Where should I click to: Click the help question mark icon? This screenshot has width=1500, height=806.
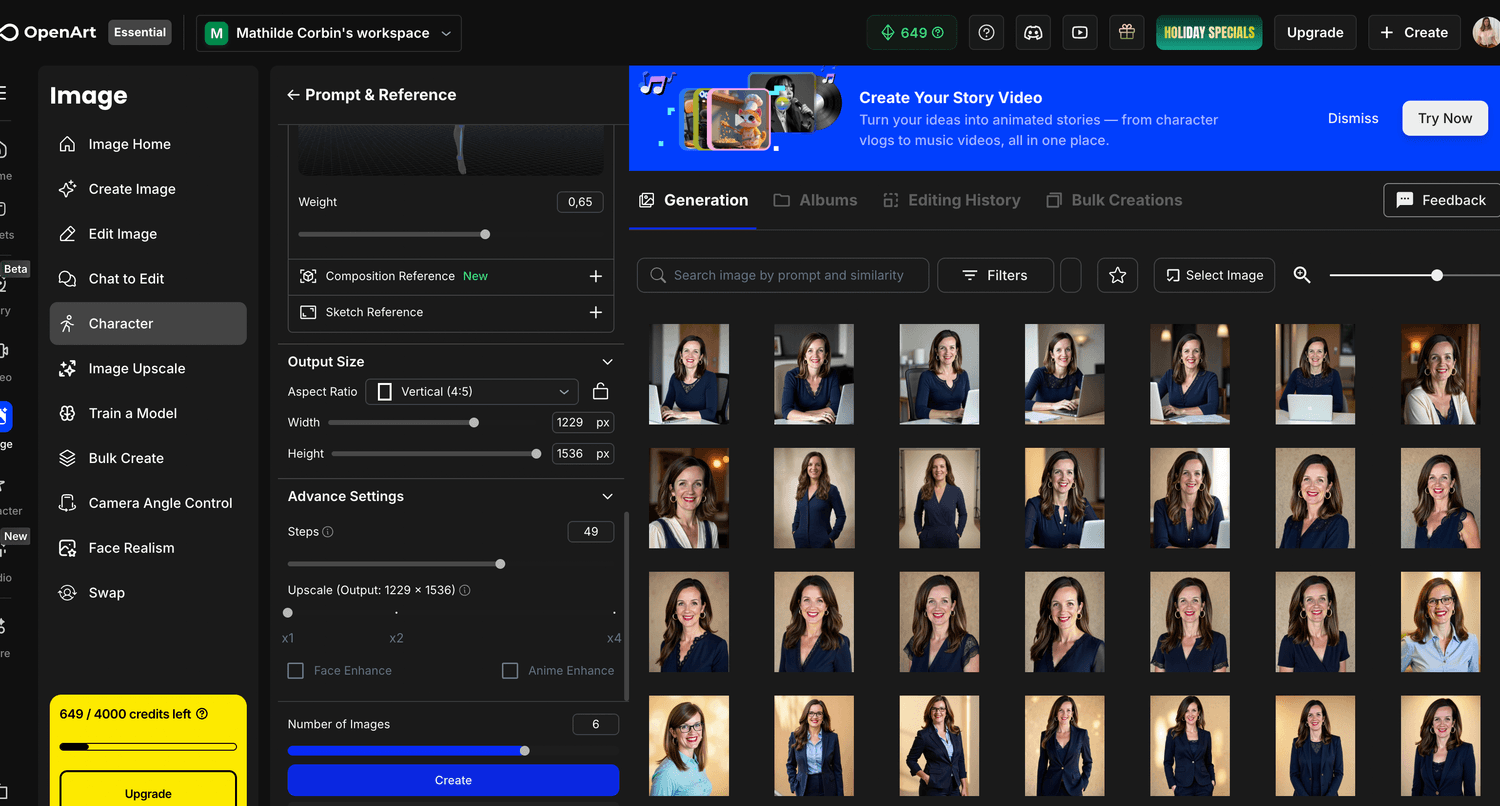tap(986, 33)
